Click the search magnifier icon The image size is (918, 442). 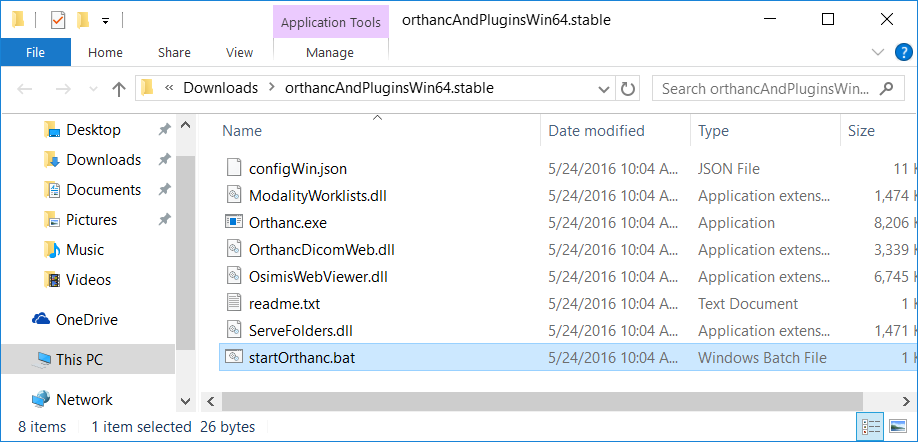(886, 88)
